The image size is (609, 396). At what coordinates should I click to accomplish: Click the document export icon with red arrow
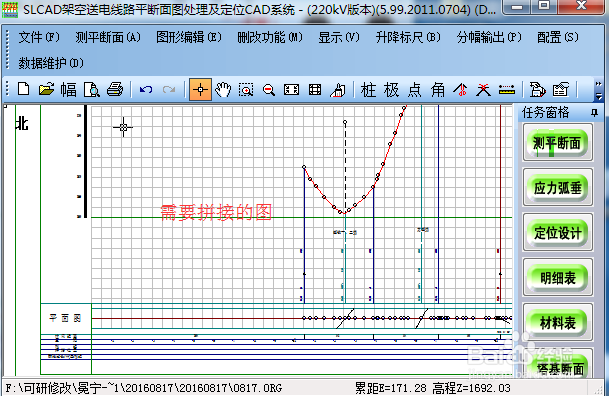pos(538,90)
